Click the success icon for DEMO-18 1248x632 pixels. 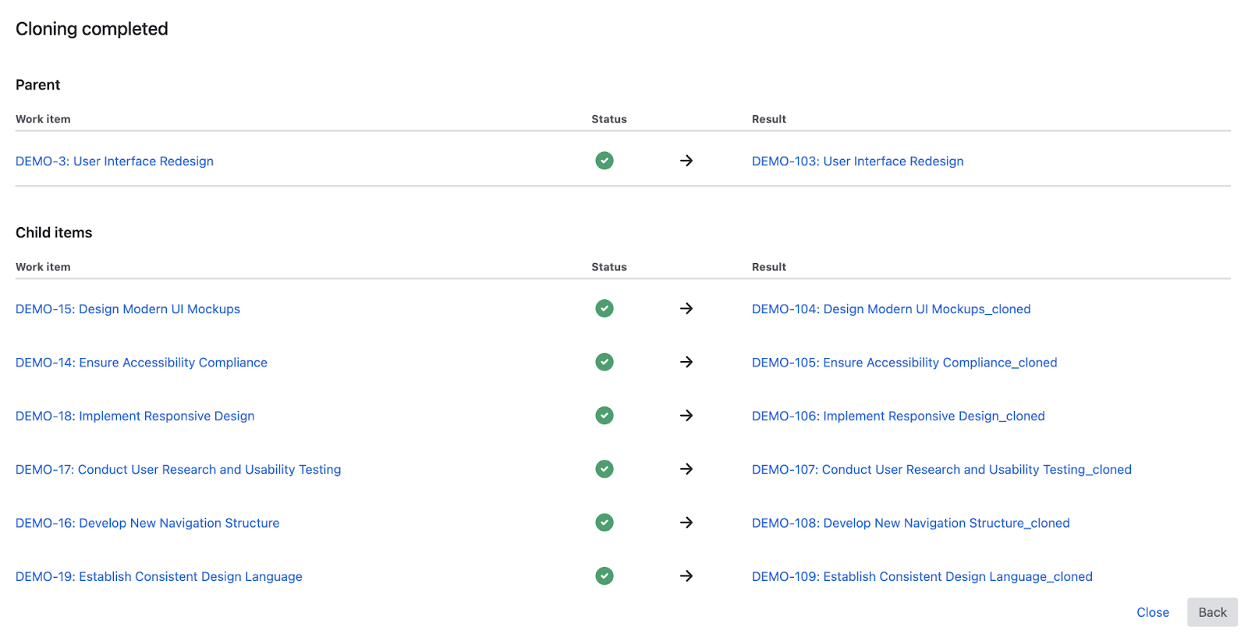(604, 416)
